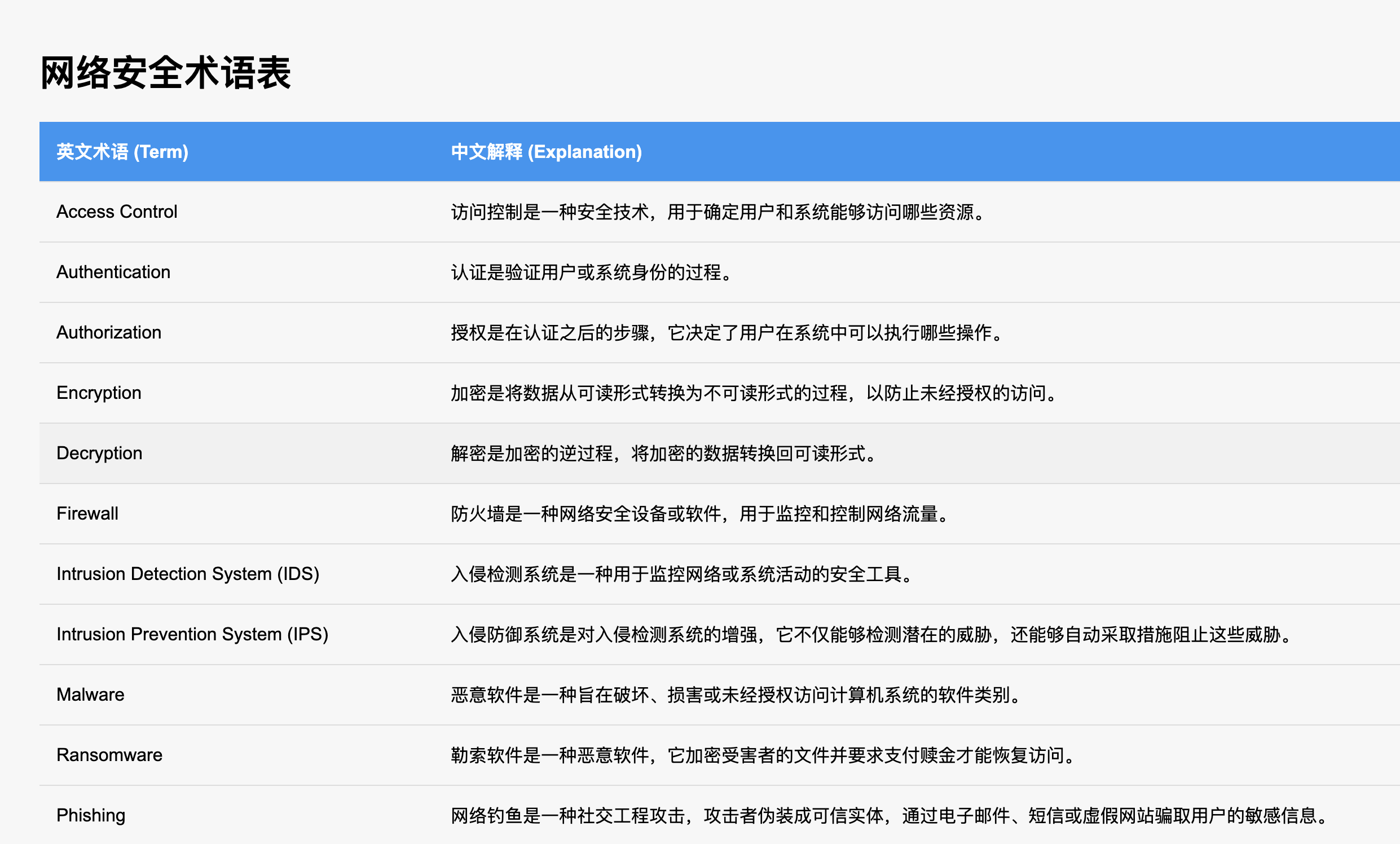Click the Decryption explanation text
This screenshot has height=844, width=1400.
coord(664,453)
